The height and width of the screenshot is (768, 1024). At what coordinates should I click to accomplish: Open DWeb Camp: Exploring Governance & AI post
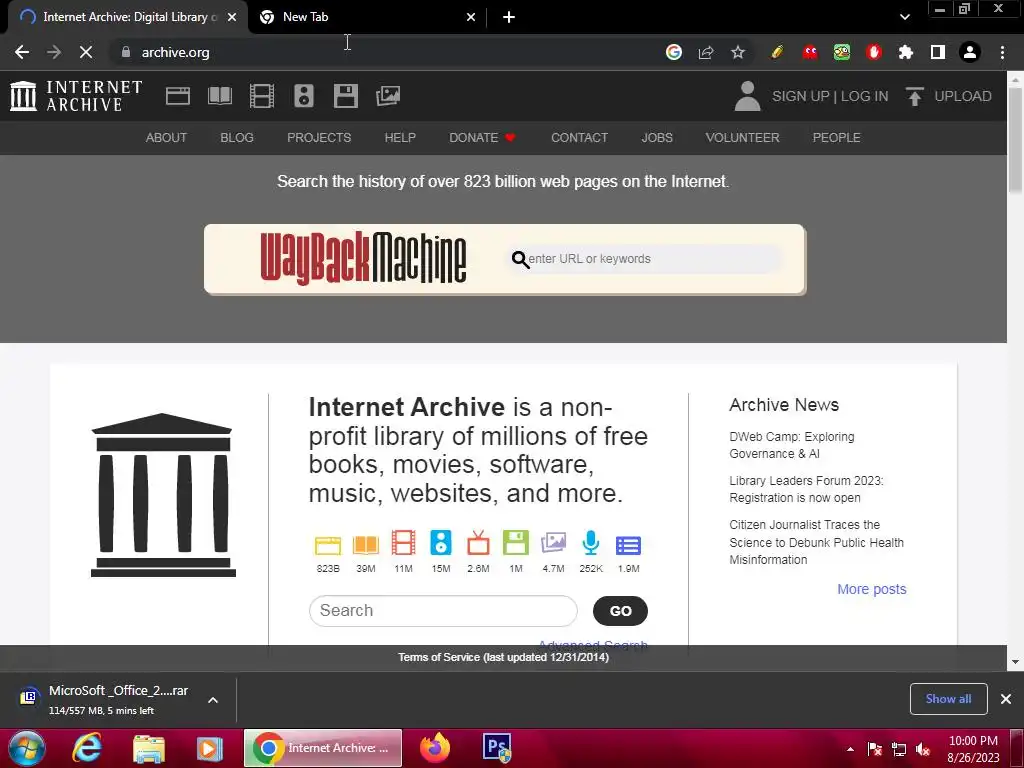click(792, 445)
